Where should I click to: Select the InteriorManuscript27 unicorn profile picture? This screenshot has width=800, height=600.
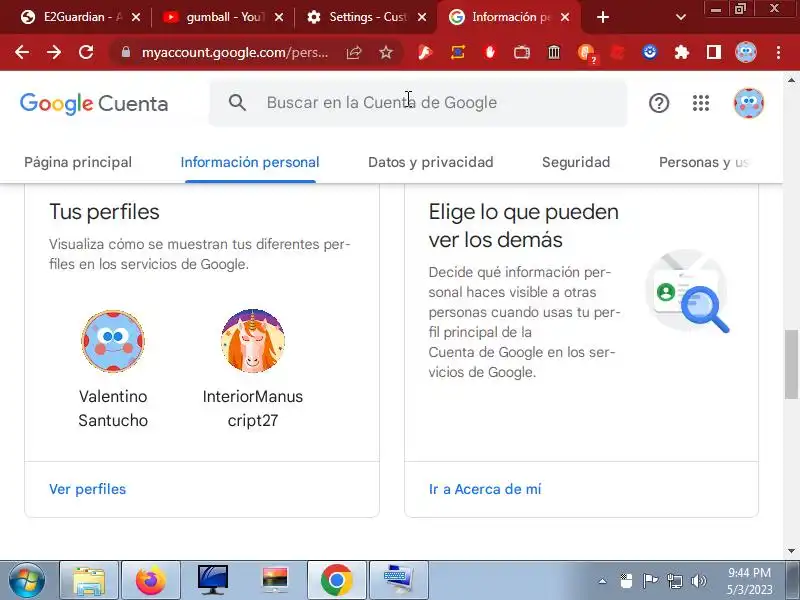[253, 341]
